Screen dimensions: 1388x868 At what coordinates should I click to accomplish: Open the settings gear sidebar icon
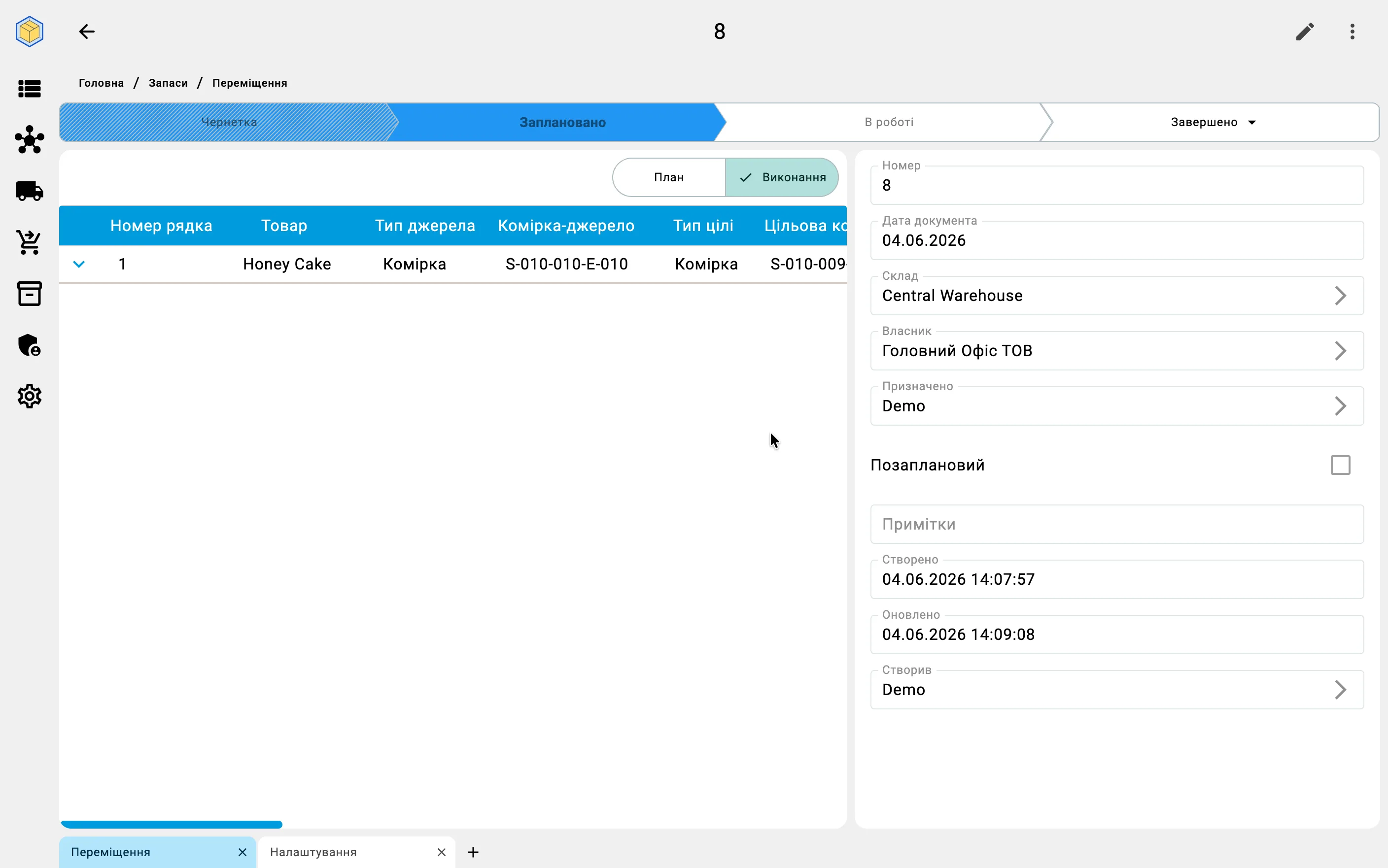(29, 396)
